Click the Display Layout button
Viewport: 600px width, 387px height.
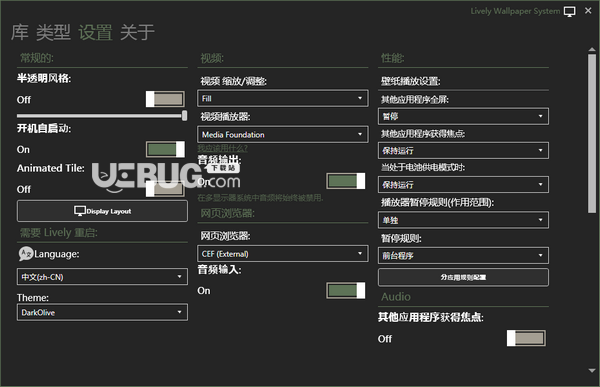(102, 211)
